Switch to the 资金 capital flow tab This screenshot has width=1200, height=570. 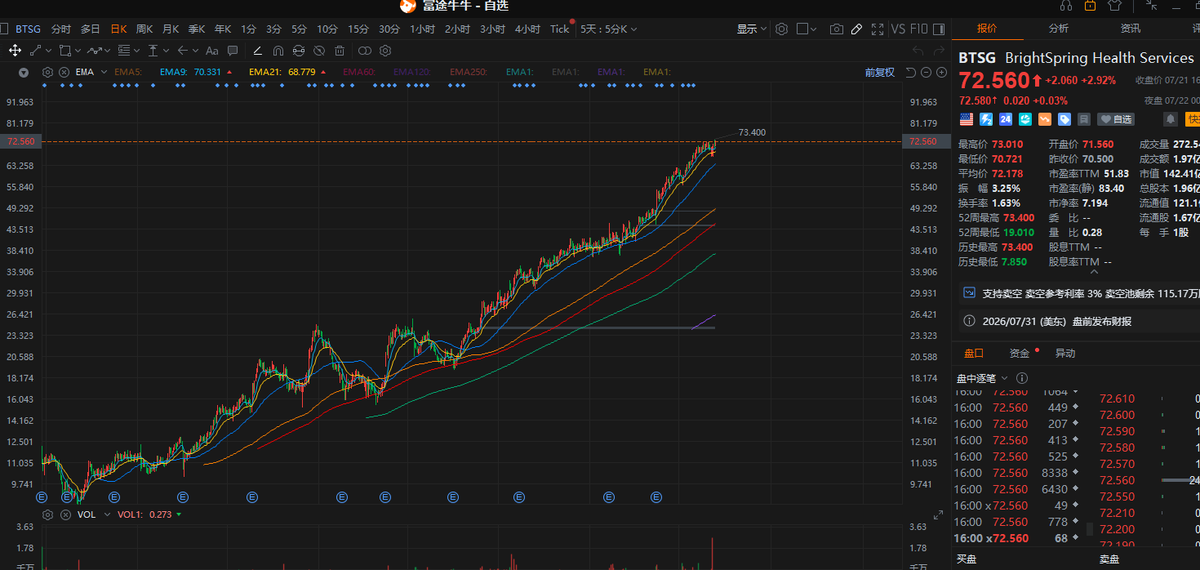(x=1019, y=353)
